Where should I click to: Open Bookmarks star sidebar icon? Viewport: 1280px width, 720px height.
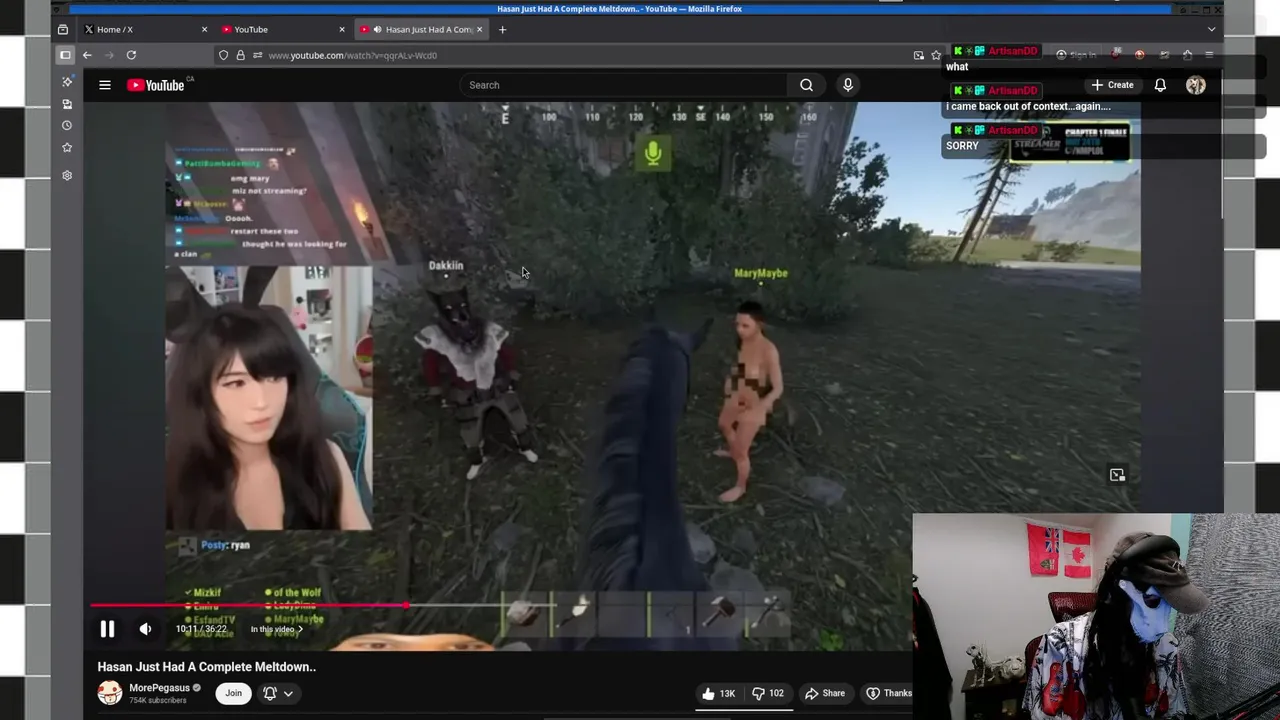67,148
